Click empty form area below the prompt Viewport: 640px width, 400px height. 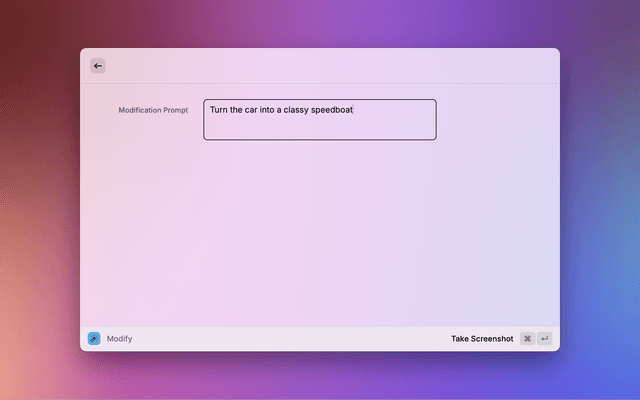(320, 230)
